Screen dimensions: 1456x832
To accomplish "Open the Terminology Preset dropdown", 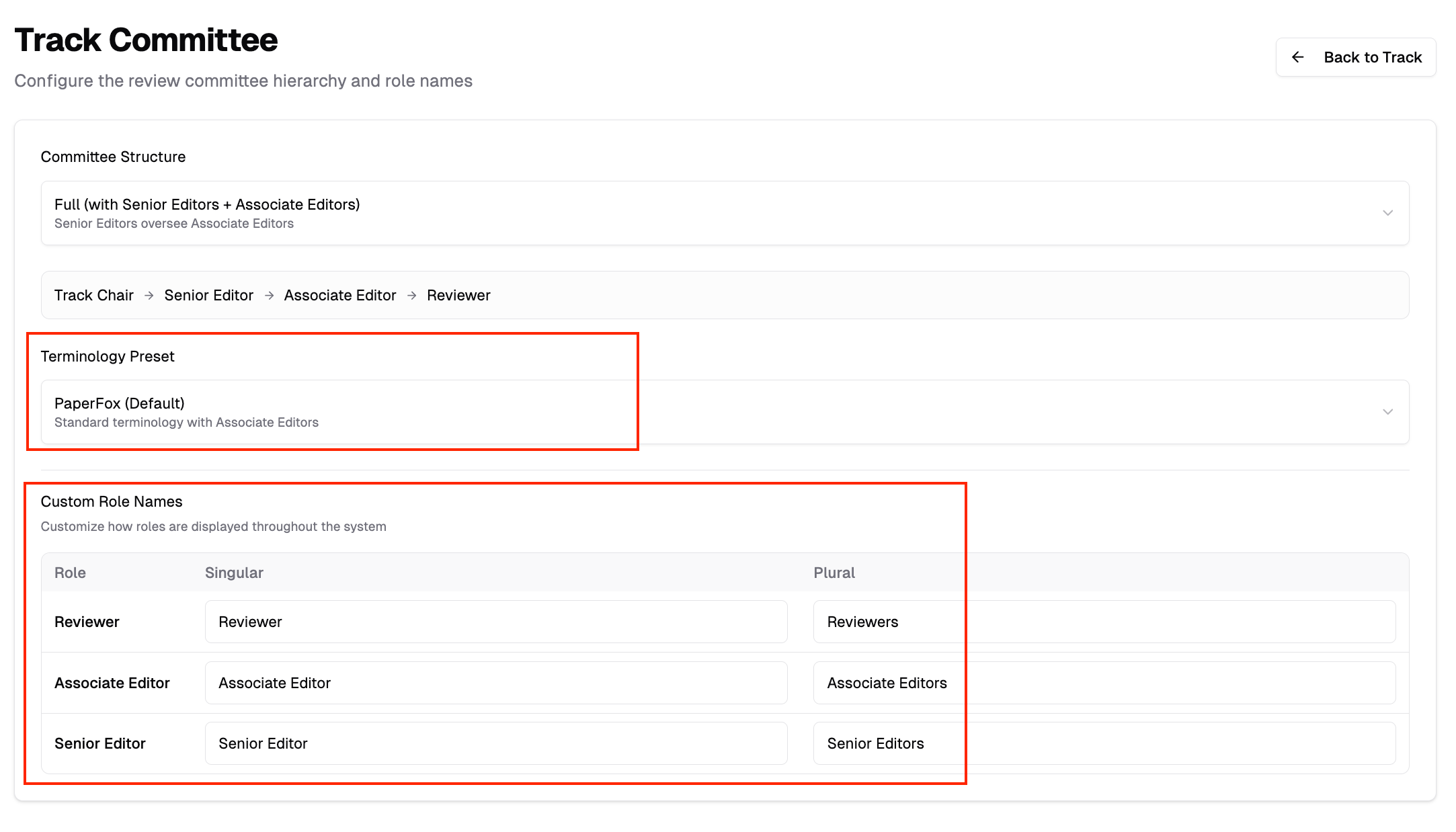I will point(725,412).
